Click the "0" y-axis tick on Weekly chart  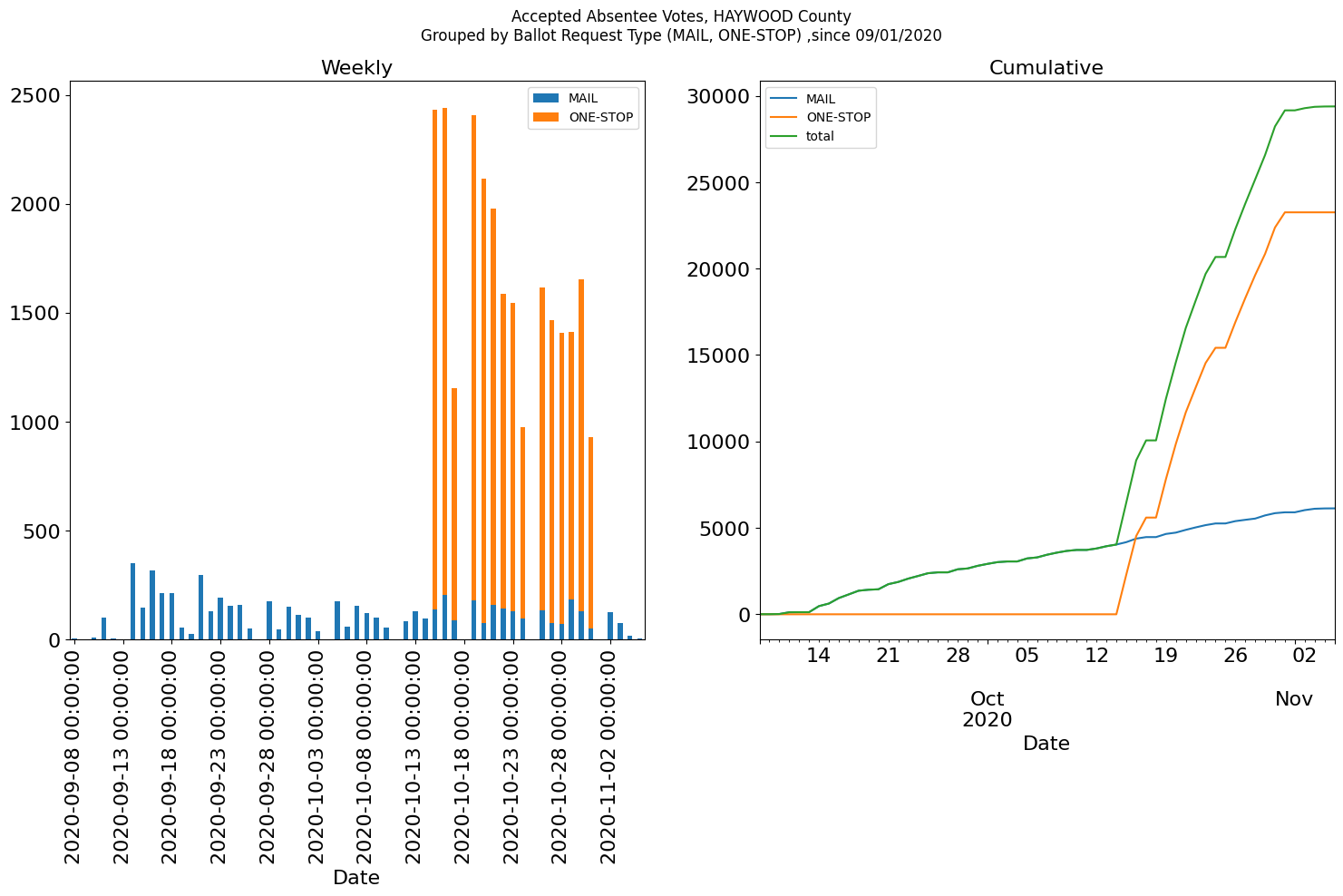pos(54,640)
